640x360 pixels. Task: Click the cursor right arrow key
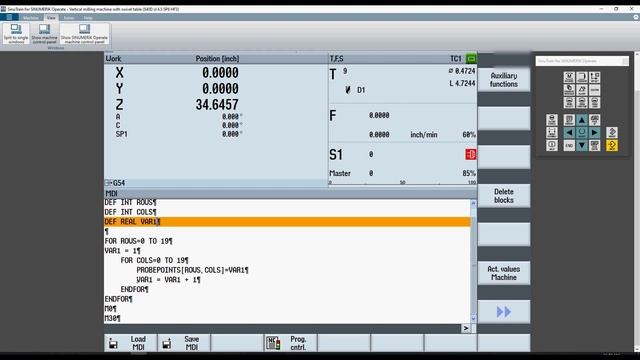[x=595, y=133]
